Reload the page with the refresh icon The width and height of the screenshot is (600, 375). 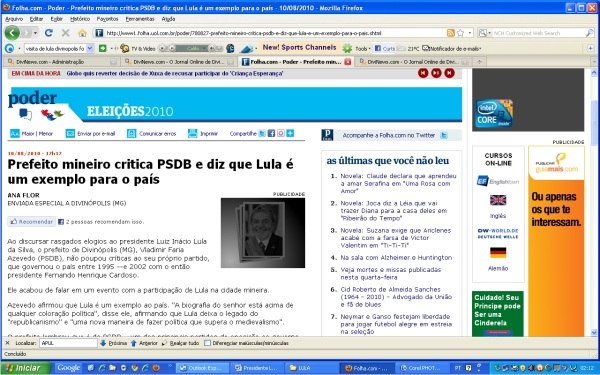coord(49,33)
